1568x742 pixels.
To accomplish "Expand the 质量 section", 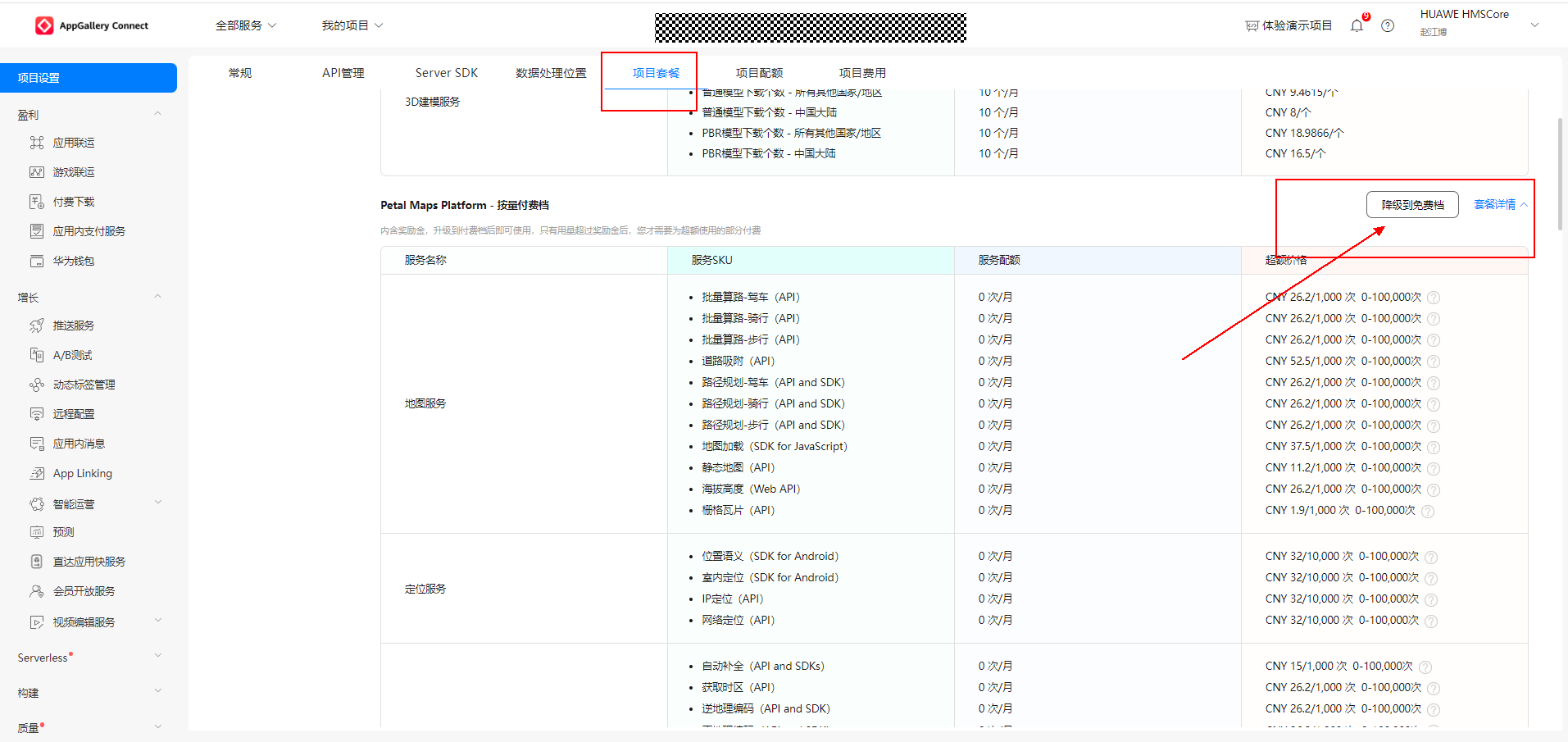I will [x=158, y=726].
